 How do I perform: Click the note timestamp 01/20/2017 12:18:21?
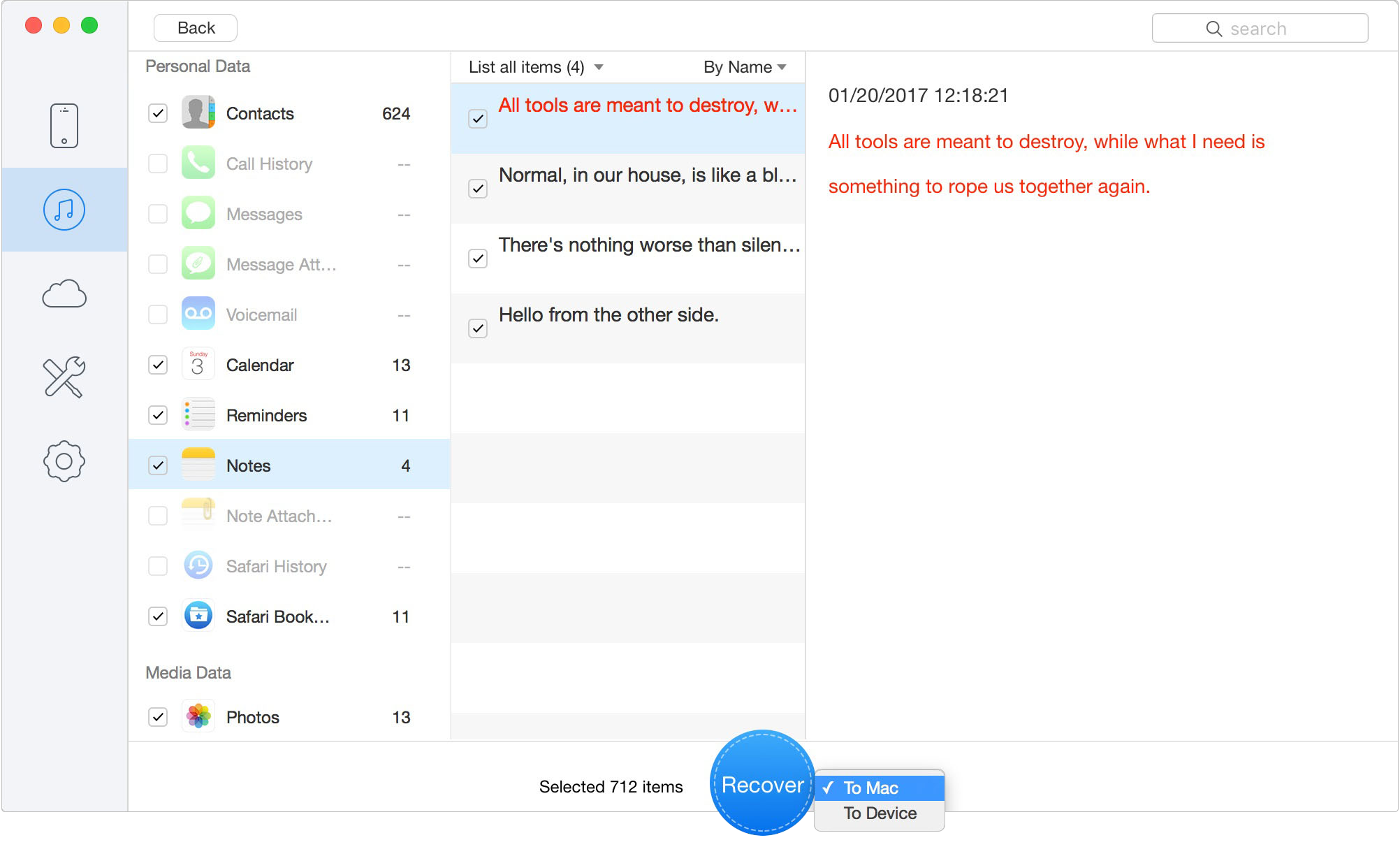919,96
